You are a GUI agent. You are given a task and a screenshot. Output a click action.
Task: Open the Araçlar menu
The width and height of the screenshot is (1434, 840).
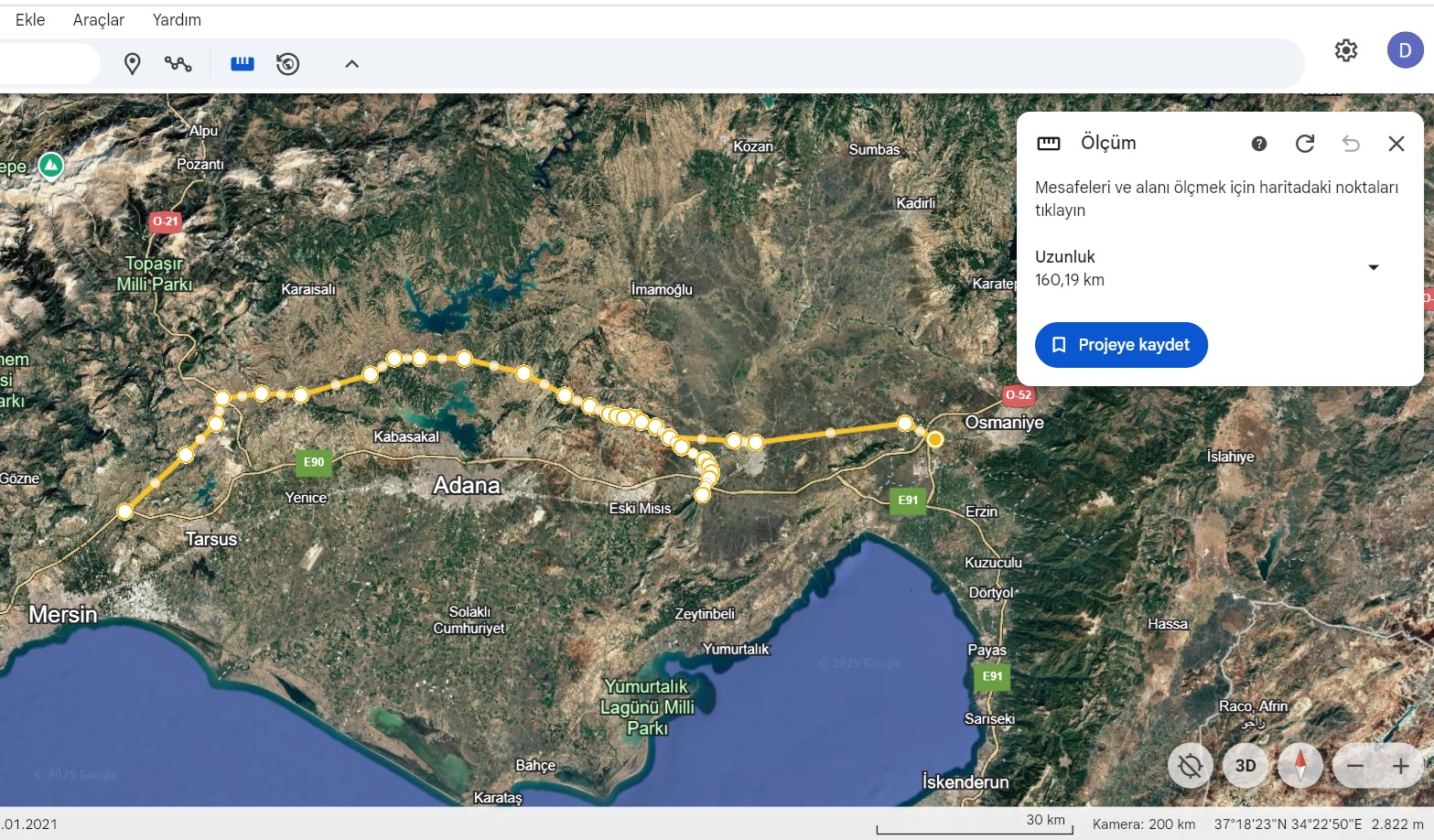click(x=99, y=20)
